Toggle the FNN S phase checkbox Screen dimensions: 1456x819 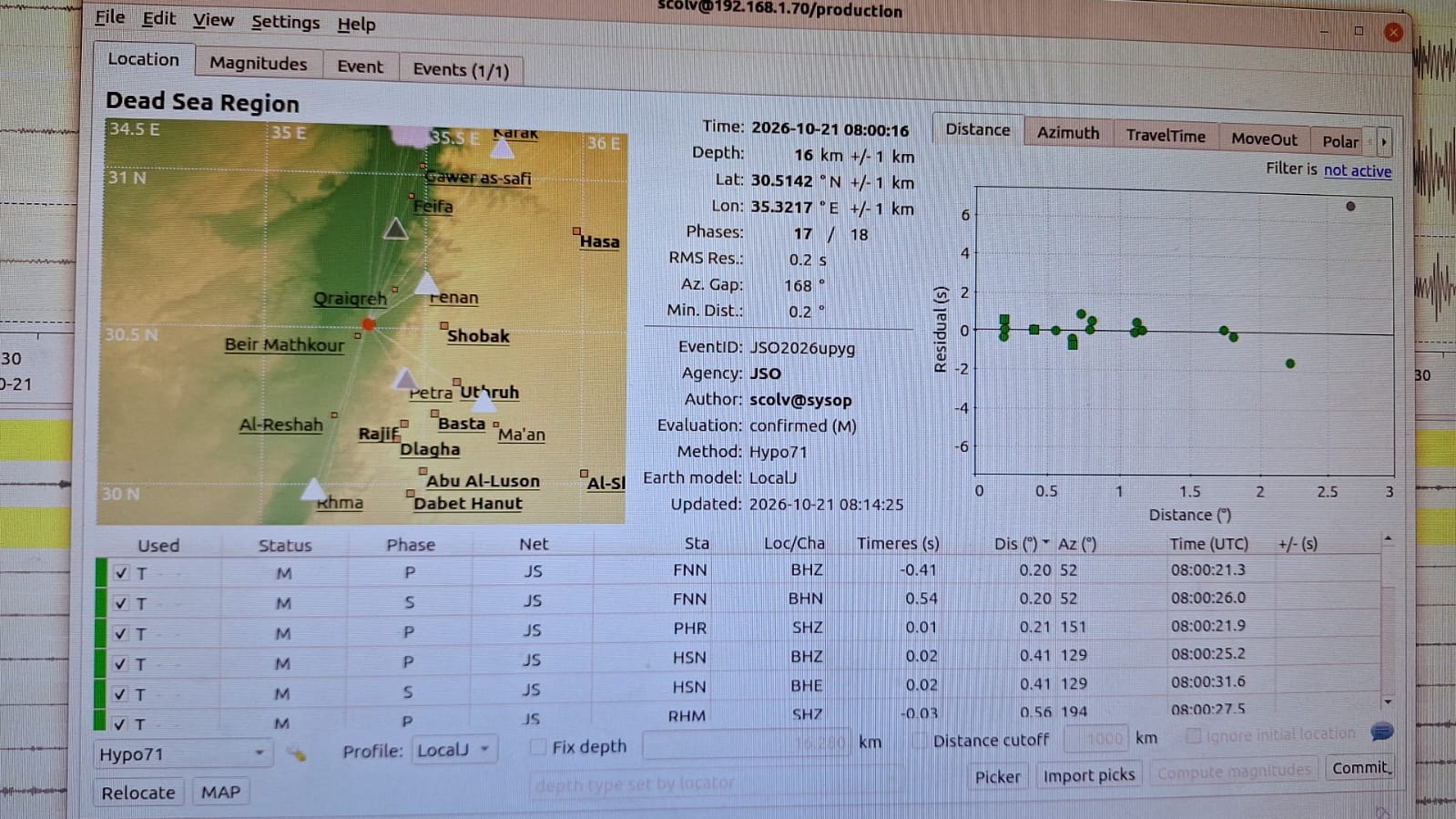(x=121, y=603)
